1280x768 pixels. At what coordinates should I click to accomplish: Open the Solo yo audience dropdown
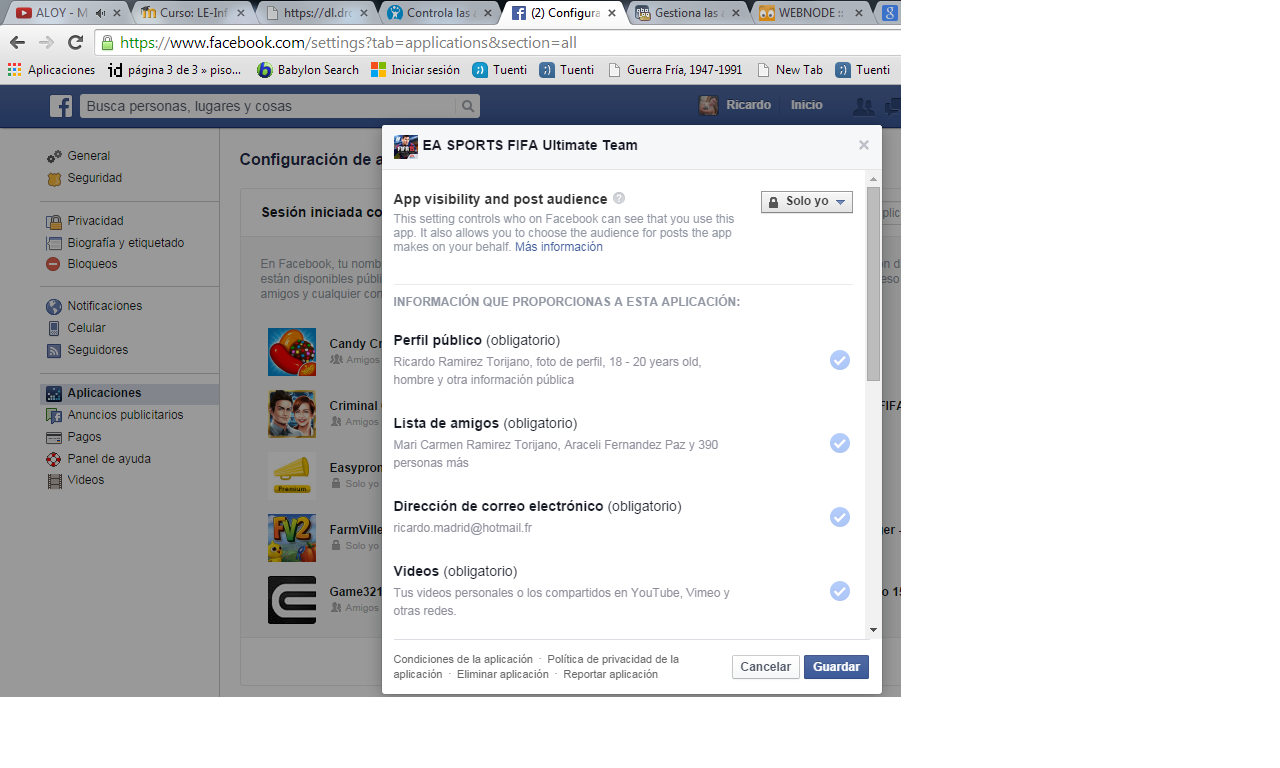(x=807, y=201)
